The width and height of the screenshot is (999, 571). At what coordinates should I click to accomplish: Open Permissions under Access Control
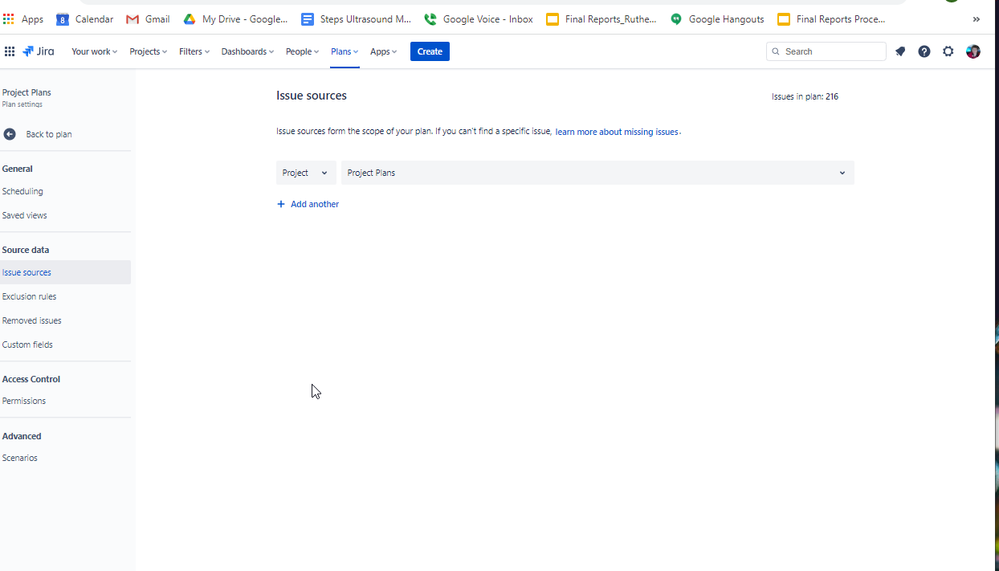click(24, 401)
